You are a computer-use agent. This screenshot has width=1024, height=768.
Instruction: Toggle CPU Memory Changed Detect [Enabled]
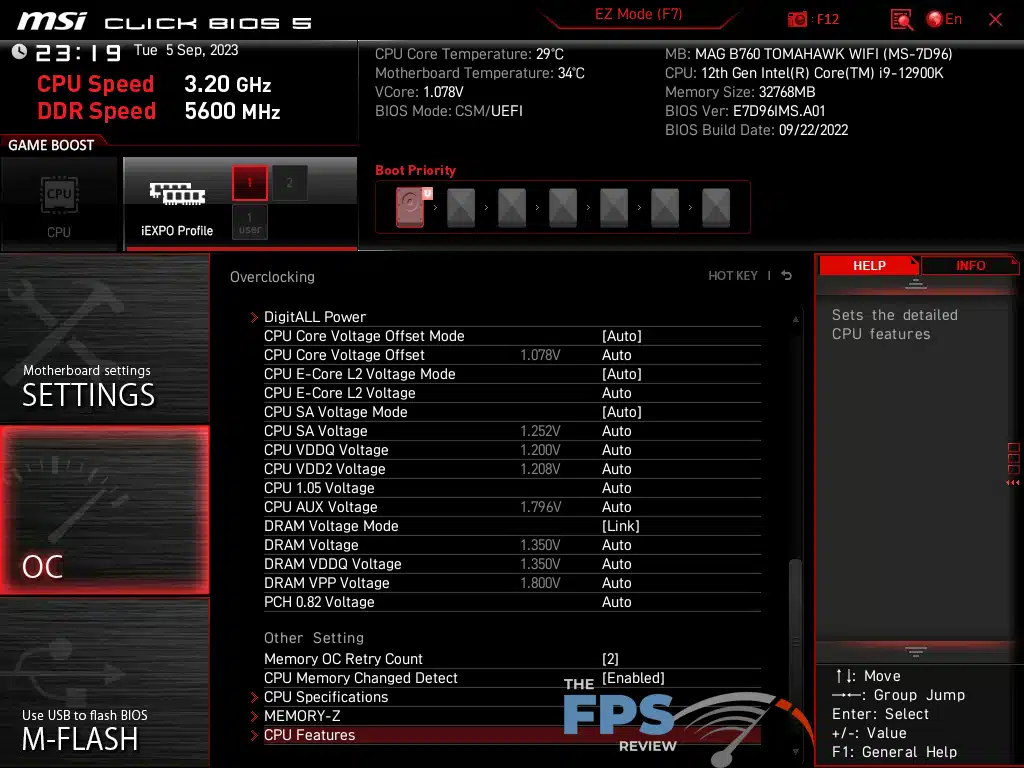(x=633, y=678)
